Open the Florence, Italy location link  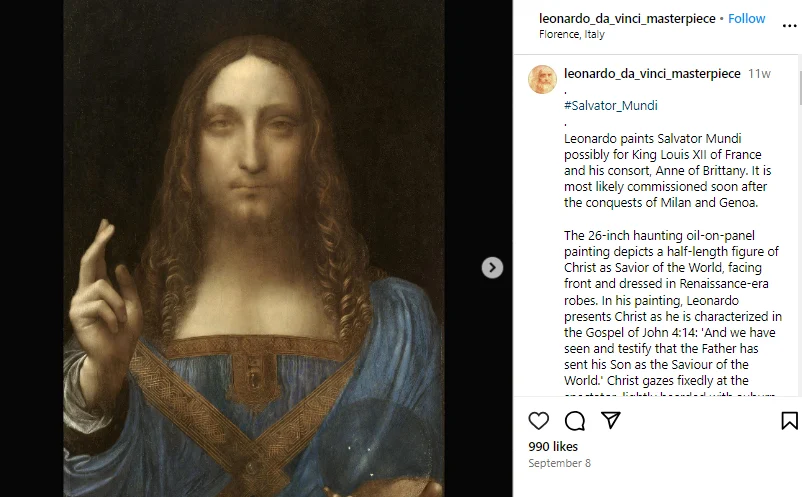[571, 34]
